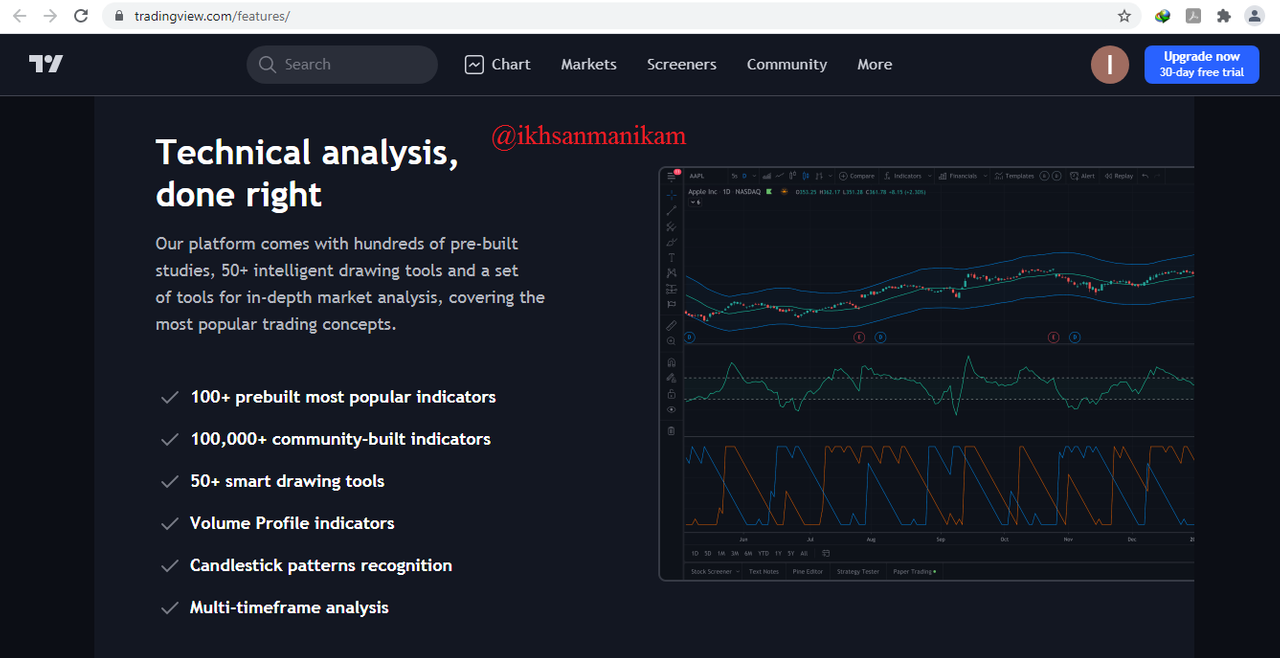
Task: Open the Chrome profile icon
Action: (x=1254, y=16)
